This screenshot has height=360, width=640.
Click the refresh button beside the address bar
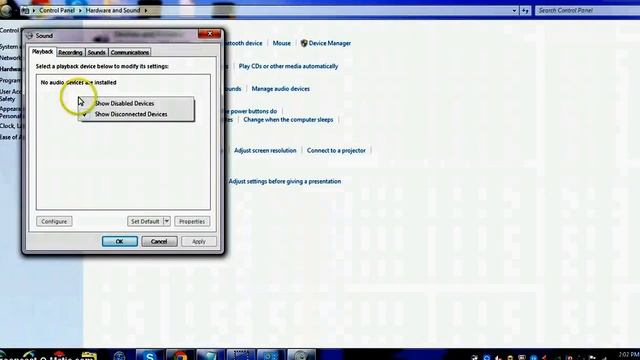pos(525,11)
